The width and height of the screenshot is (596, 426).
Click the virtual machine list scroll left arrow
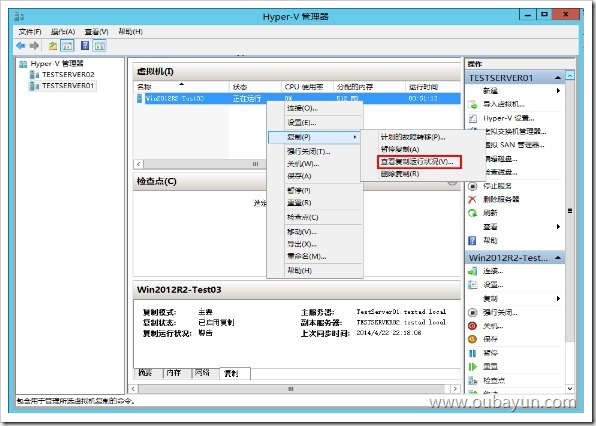point(139,164)
